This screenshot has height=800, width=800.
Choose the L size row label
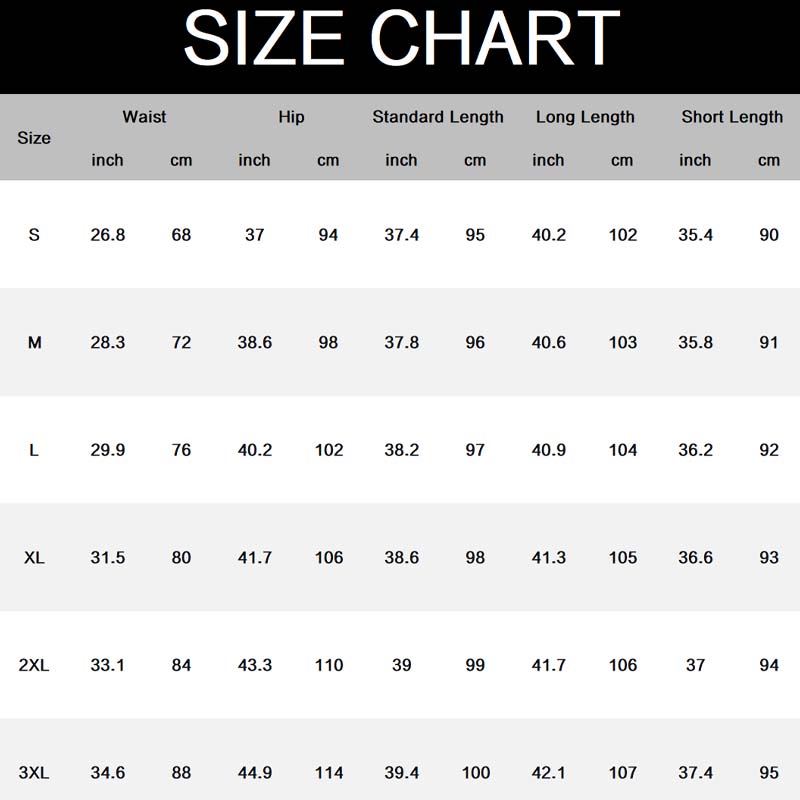pyautogui.click(x=34, y=450)
